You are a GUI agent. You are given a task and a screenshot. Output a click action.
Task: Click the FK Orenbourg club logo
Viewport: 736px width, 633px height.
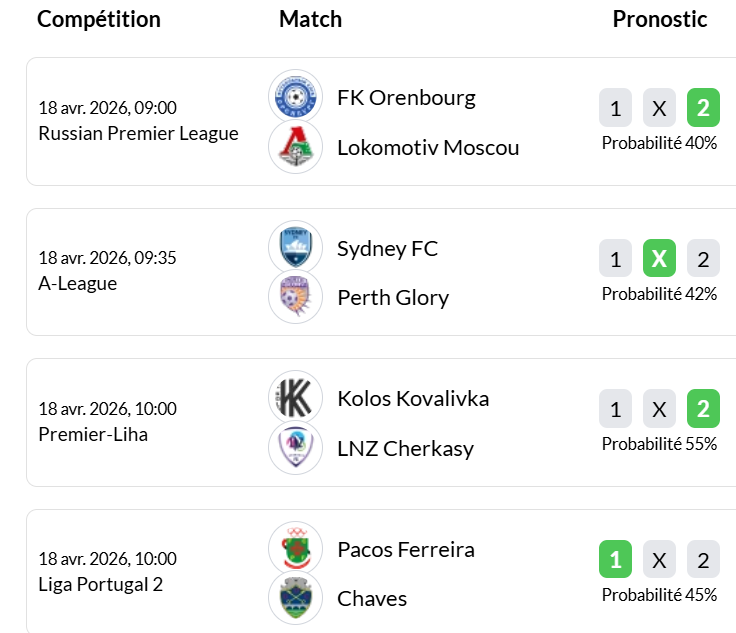(x=295, y=97)
